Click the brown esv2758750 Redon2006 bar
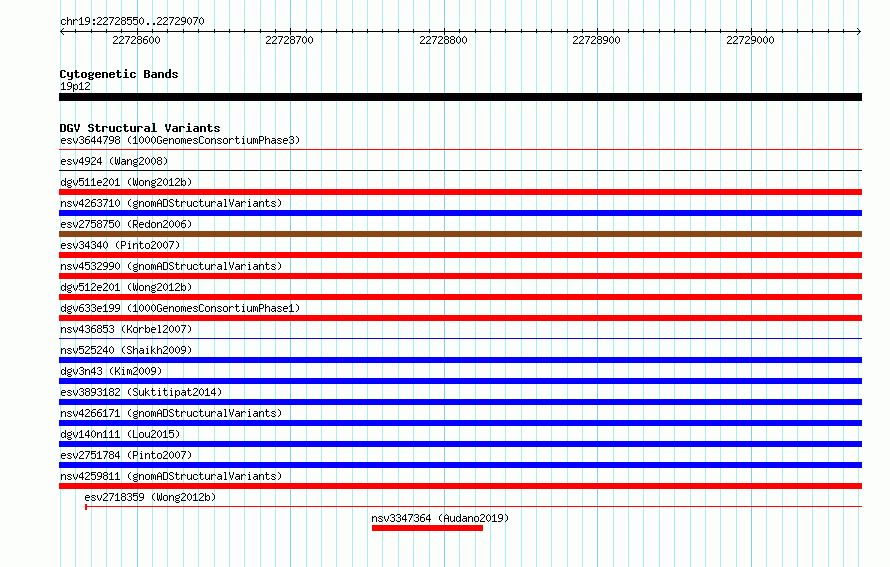 460,234
